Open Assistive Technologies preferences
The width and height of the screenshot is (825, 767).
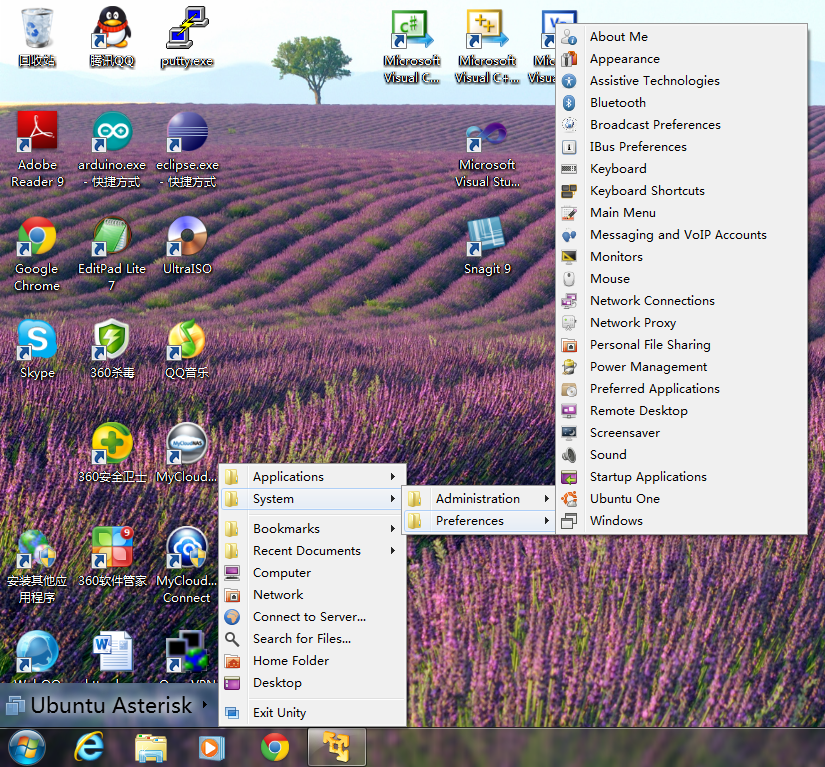pyautogui.click(x=681, y=81)
